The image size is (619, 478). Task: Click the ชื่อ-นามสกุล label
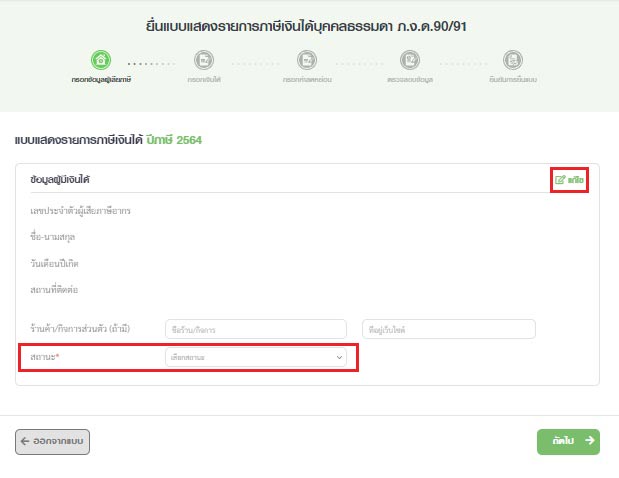(x=53, y=237)
